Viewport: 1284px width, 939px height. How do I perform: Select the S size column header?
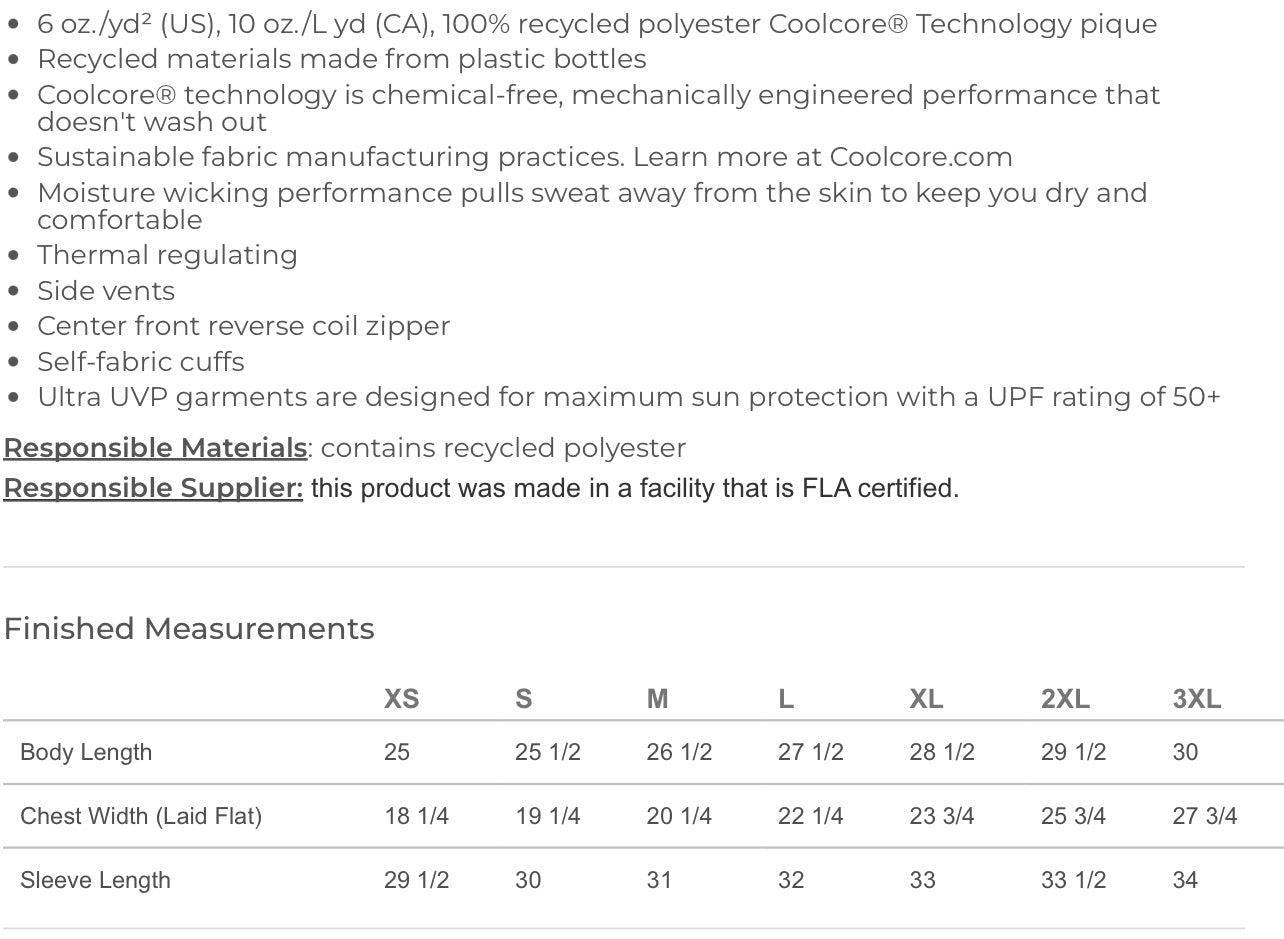[524, 699]
